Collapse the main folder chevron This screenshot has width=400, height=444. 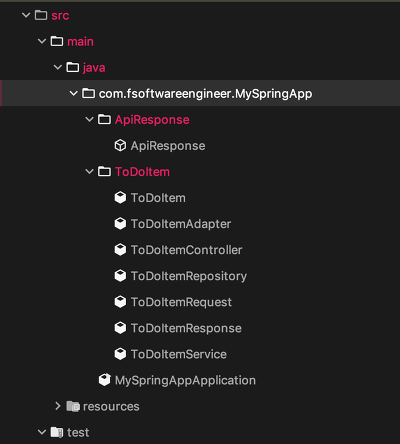[x=42, y=41]
